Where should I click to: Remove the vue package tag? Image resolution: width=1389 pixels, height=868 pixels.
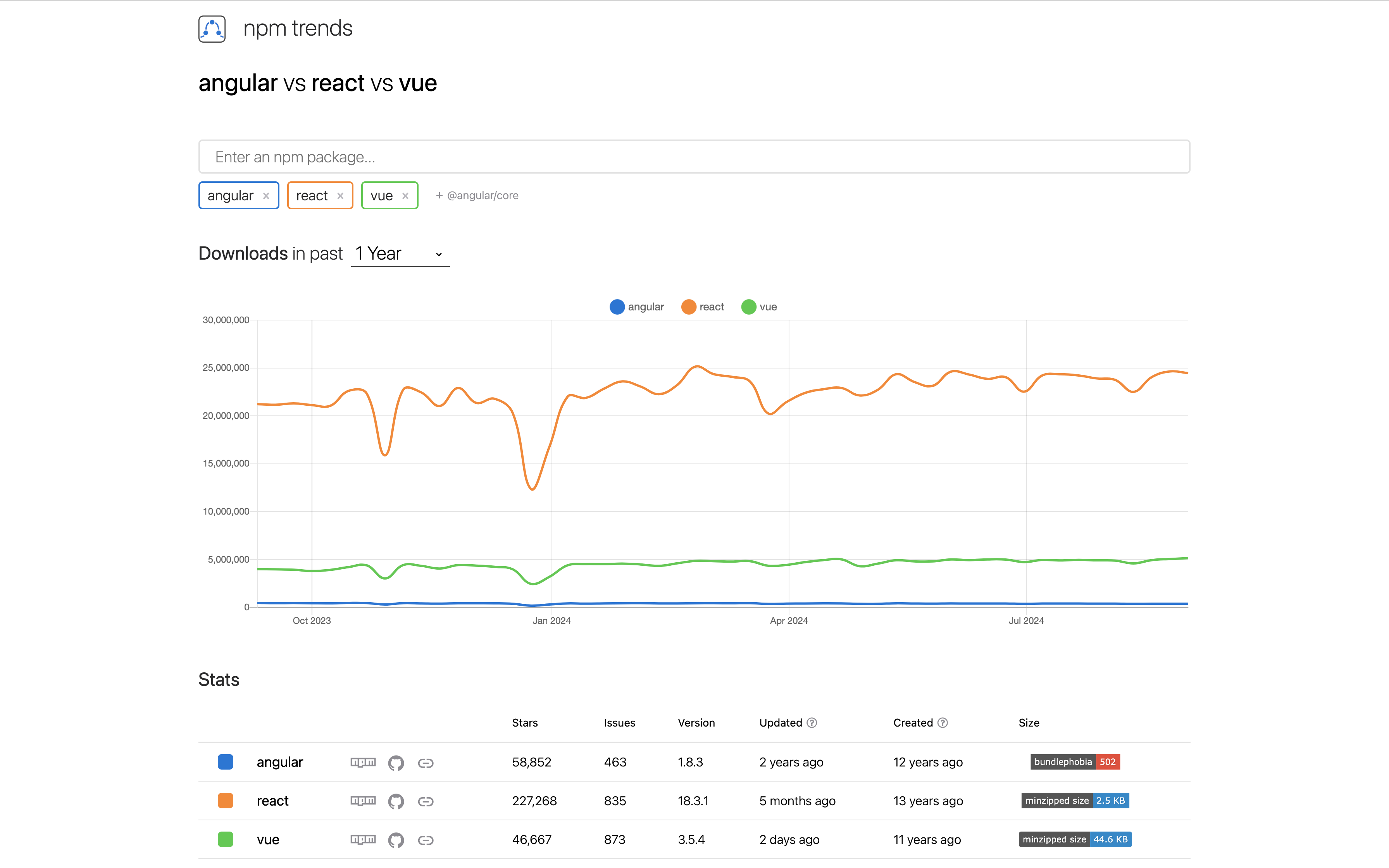405,196
